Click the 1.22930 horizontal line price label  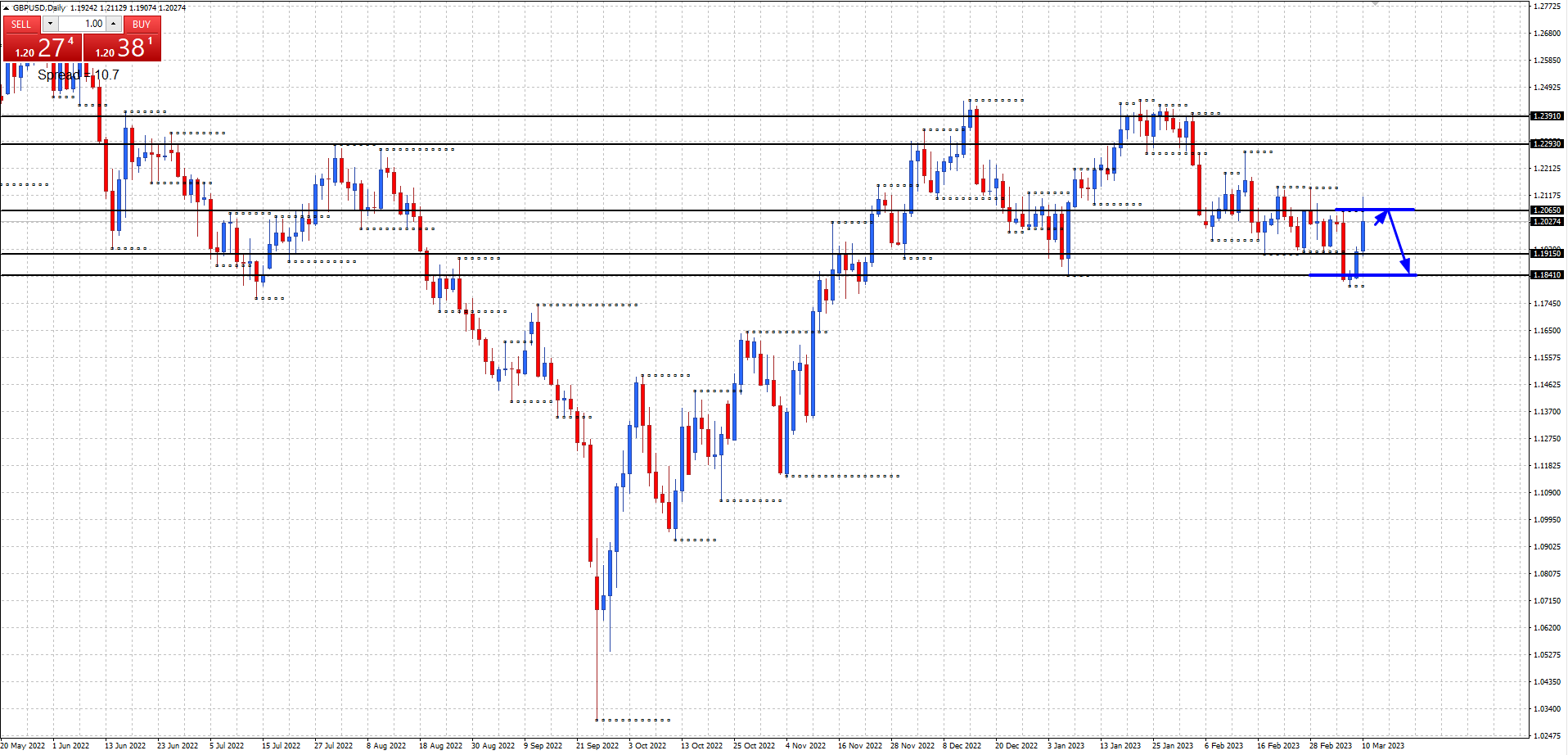click(1547, 144)
